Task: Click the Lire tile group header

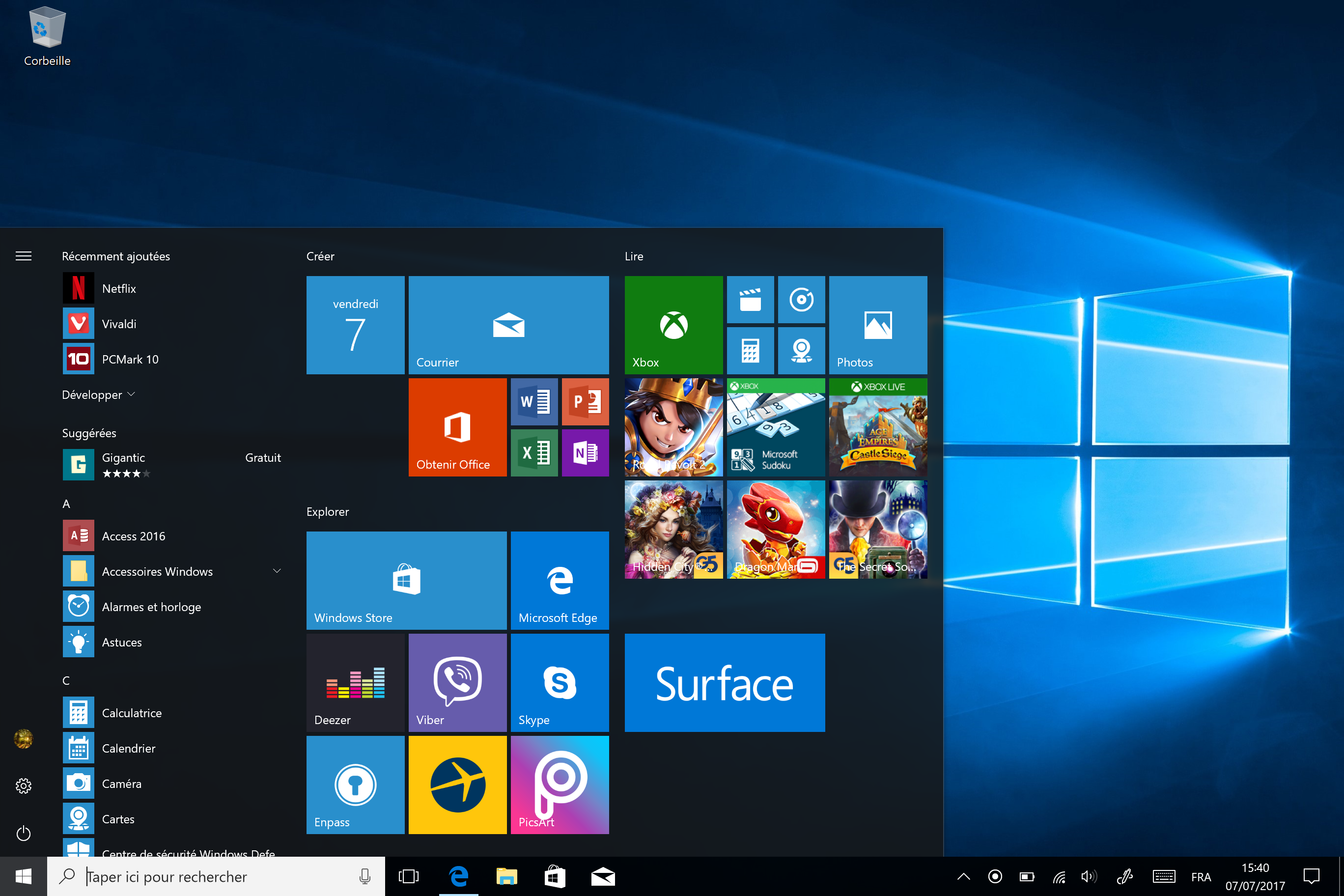Action: click(634, 256)
